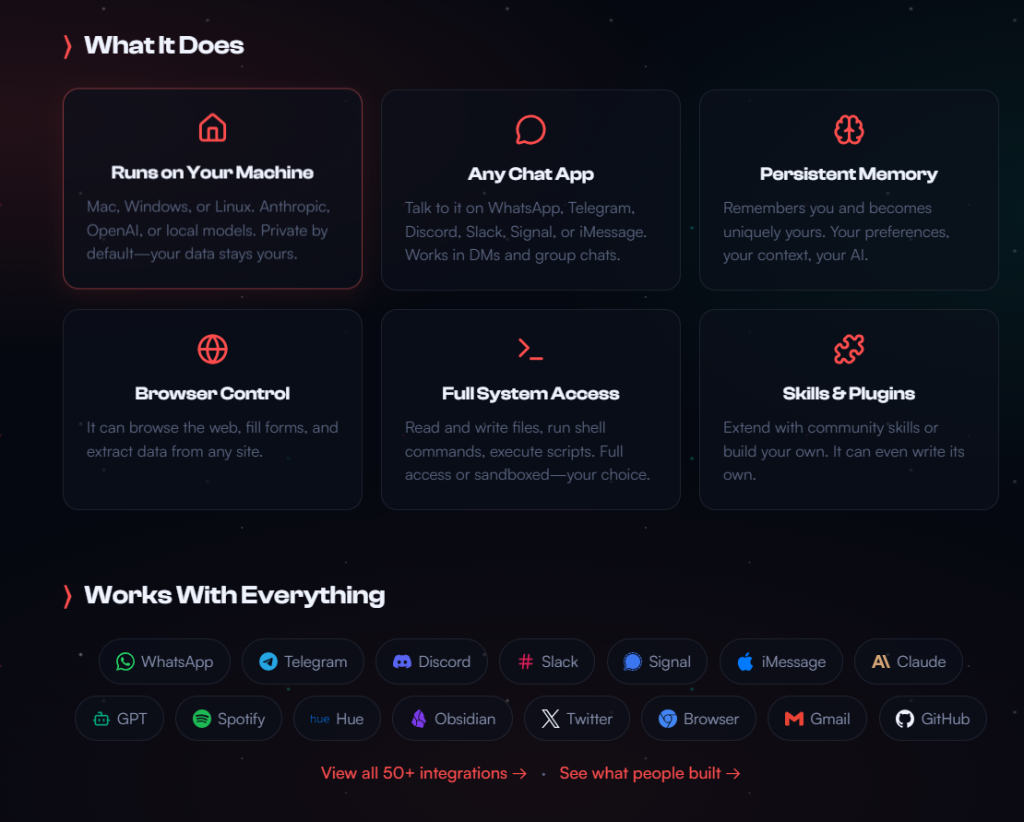The width and height of the screenshot is (1024, 822).
Task: Click the chat bubble icon above Any Chat App
Action: tap(530, 128)
